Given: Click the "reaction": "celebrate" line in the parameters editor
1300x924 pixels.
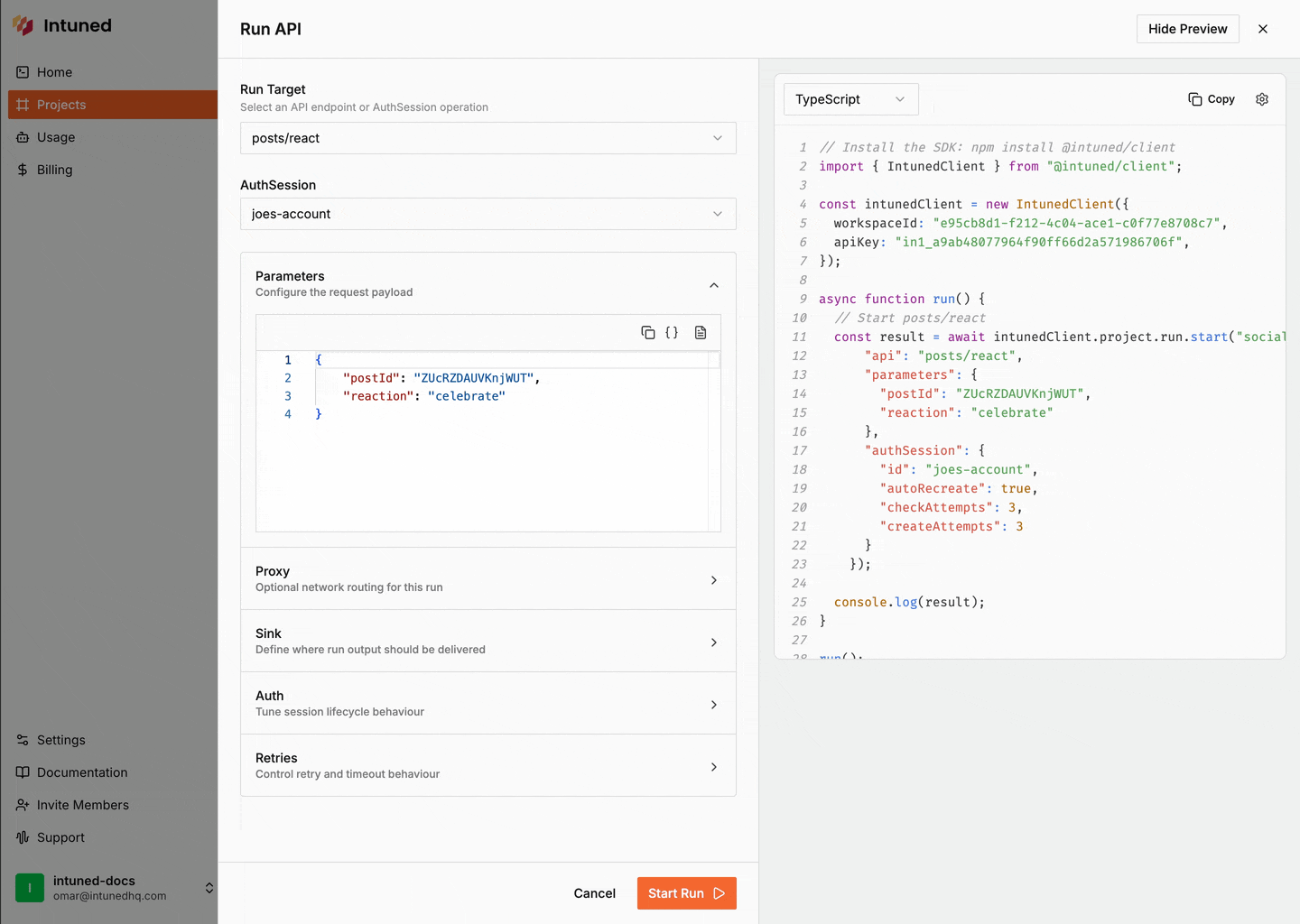Looking at the screenshot, I should pyautogui.click(x=424, y=396).
